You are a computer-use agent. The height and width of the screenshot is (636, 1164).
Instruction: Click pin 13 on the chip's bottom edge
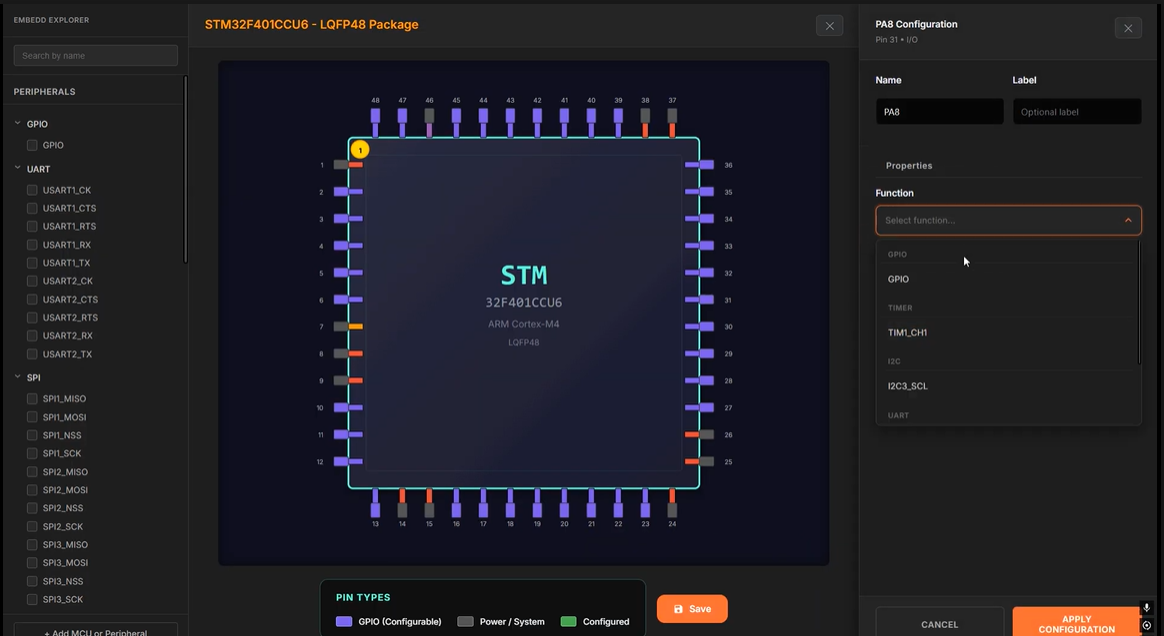[375, 503]
